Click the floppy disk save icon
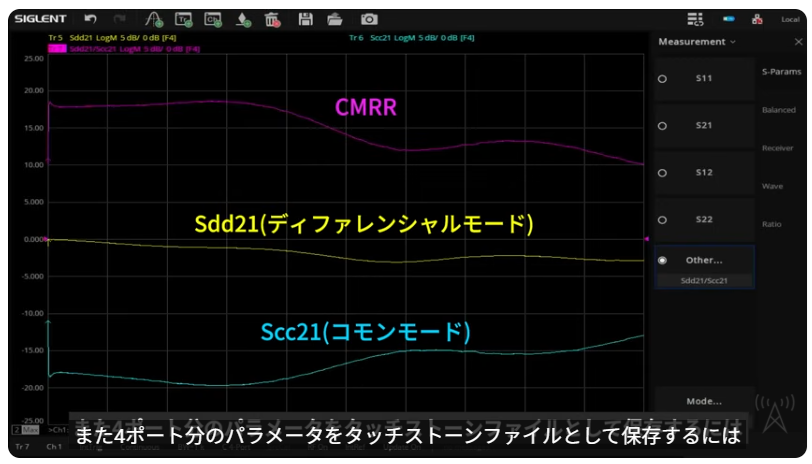This screenshot has height=464, width=812. [x=306, y=19]
